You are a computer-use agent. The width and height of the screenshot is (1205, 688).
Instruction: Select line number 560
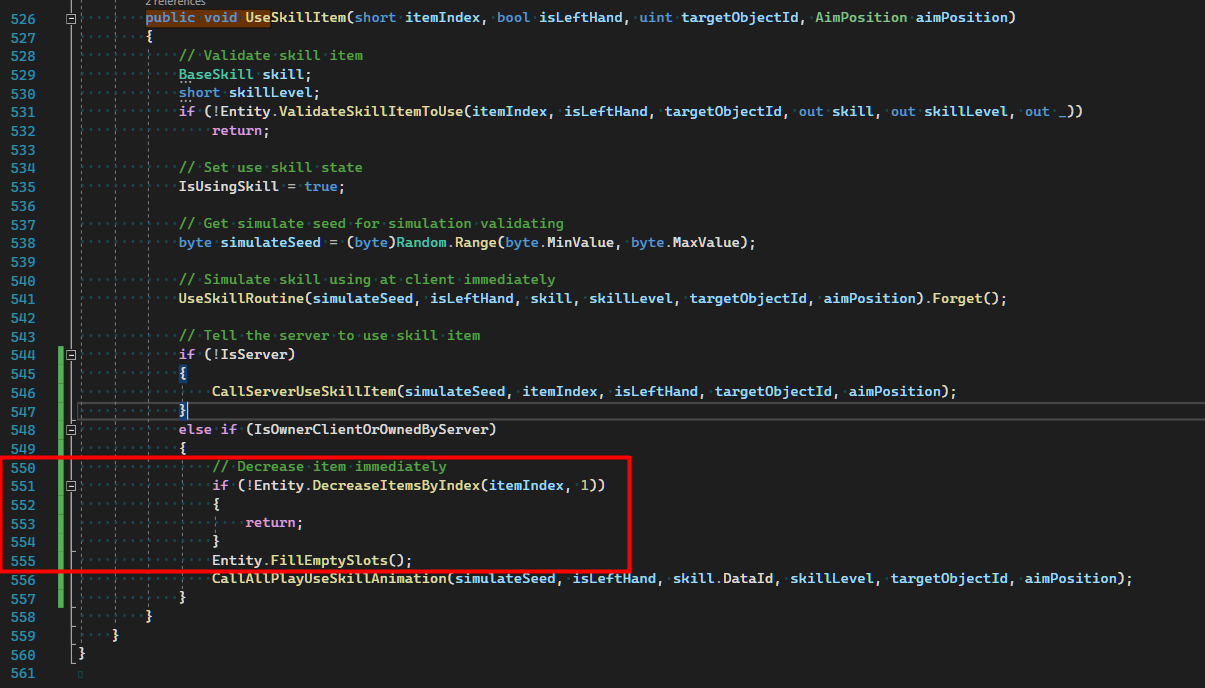point(23,654)
